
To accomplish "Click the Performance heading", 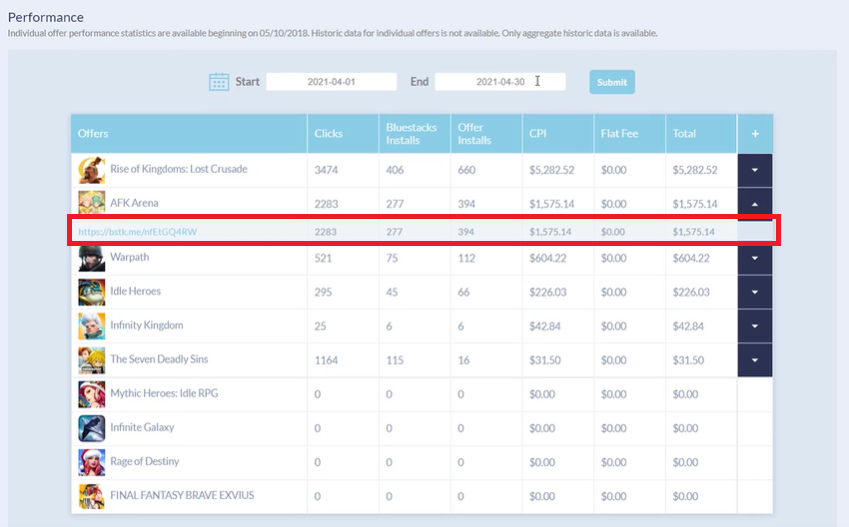I will pyautogui.click(x=45, y=17).
